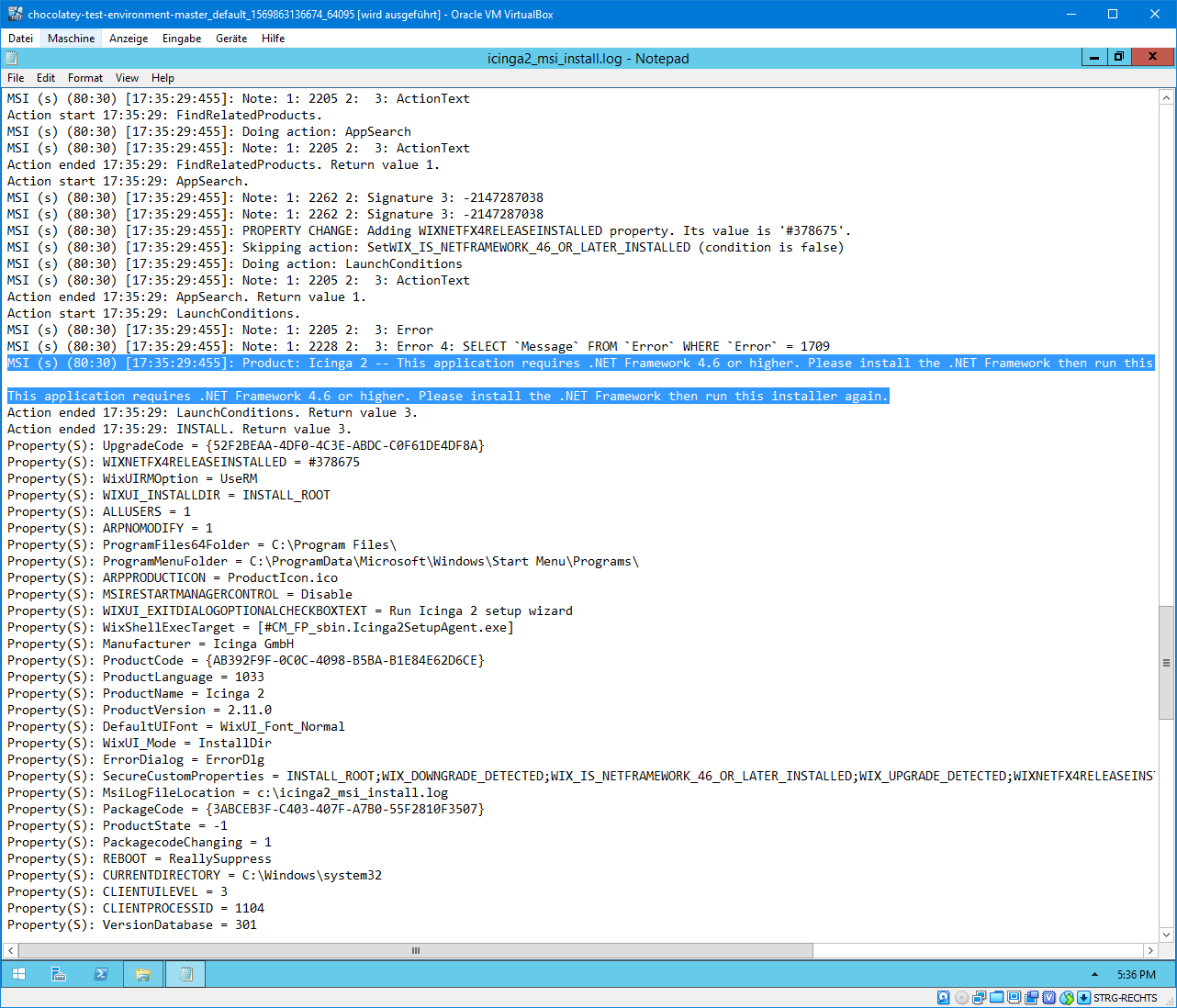This screenshot has height=1008, width=1177.
Task: Click the VirtualBox optical drive indicator
Action: coord(961,998)
